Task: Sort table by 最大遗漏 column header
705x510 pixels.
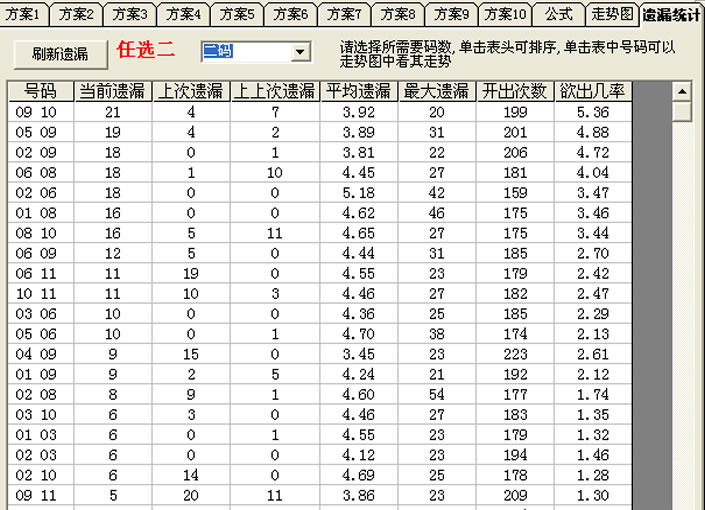Action: point(436,91)
